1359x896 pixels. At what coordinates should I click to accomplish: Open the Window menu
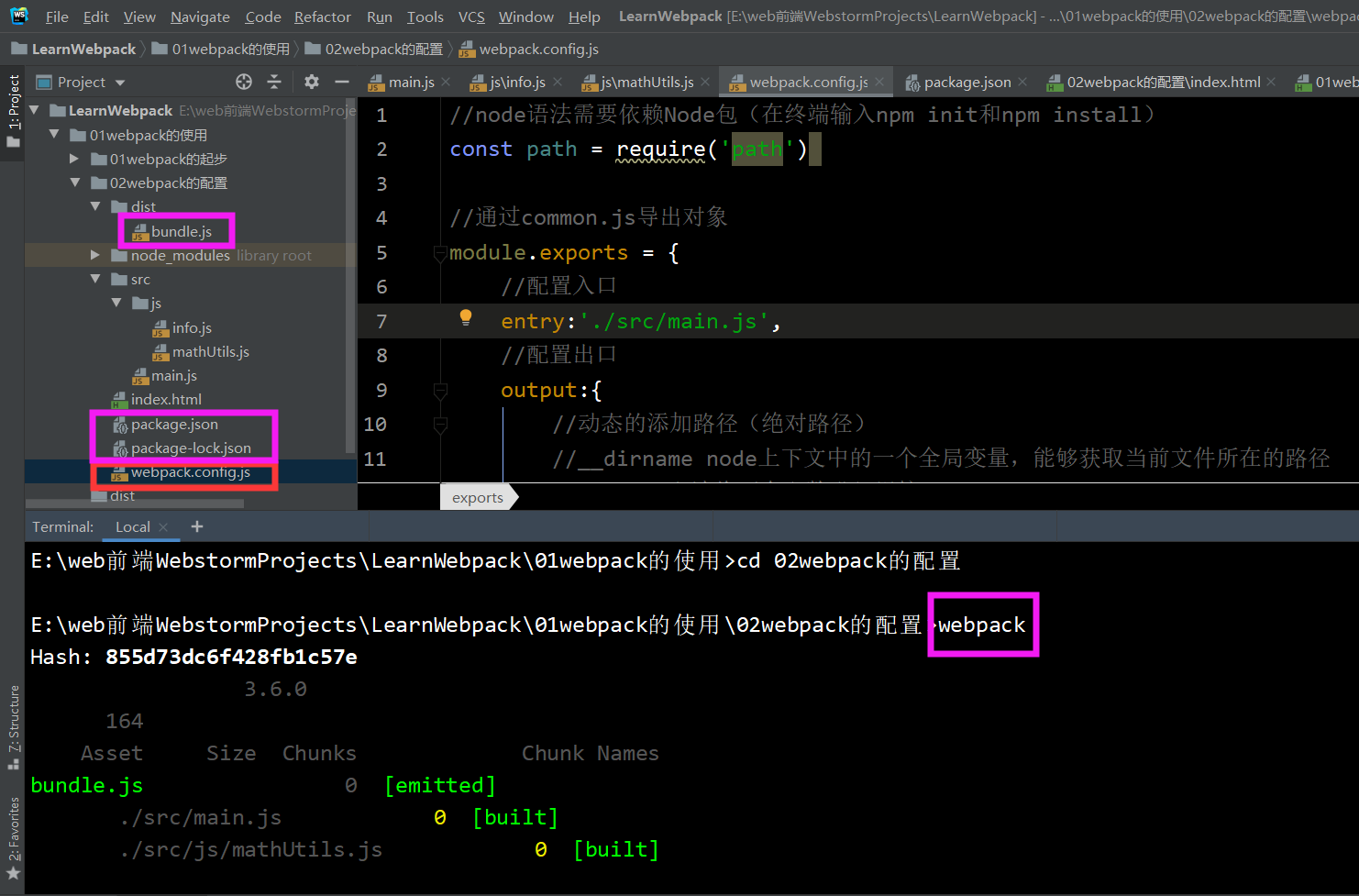click(525, 17)
